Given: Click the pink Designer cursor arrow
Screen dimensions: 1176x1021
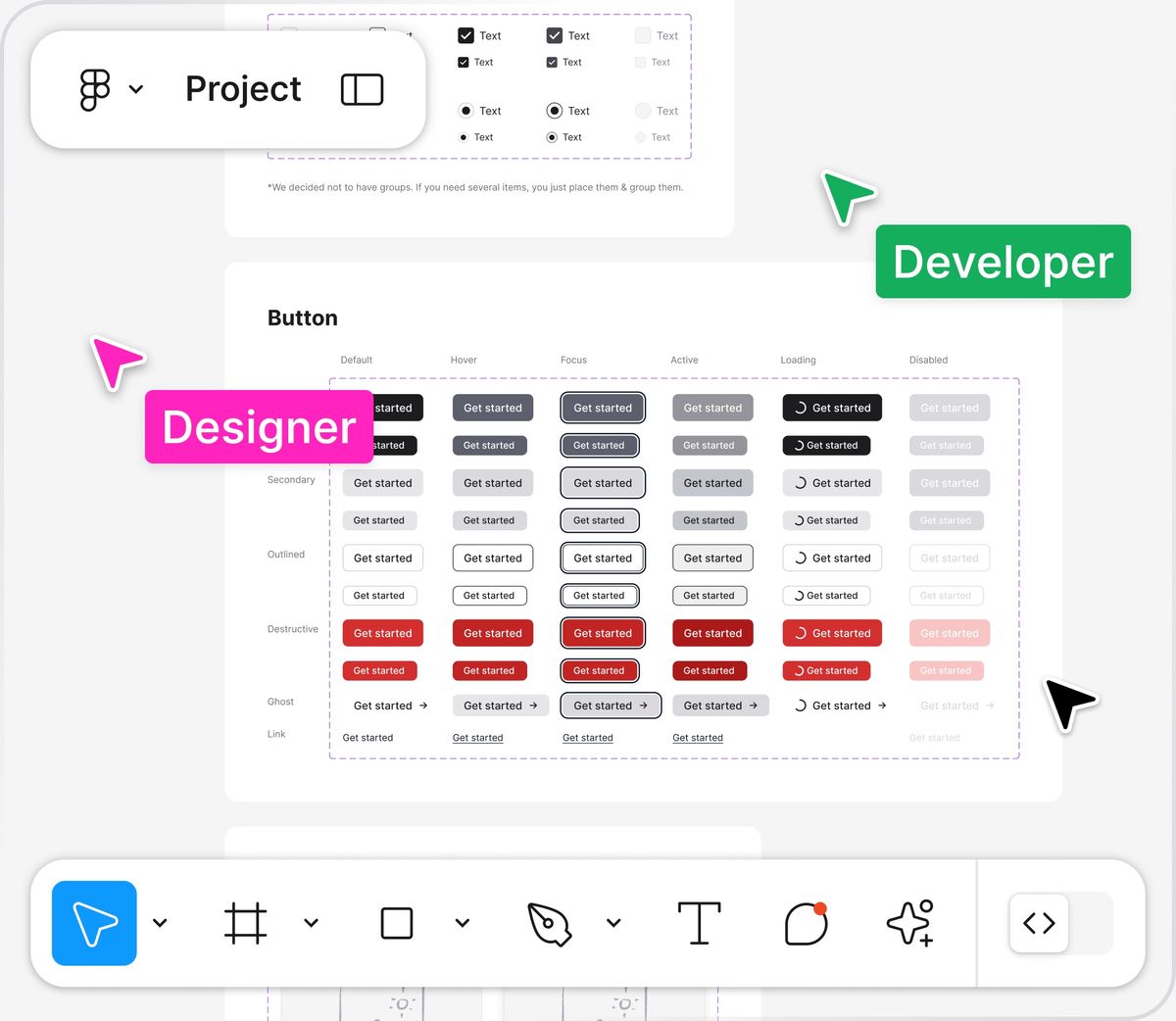Looking at the screenshot, I should pos(116,361).
